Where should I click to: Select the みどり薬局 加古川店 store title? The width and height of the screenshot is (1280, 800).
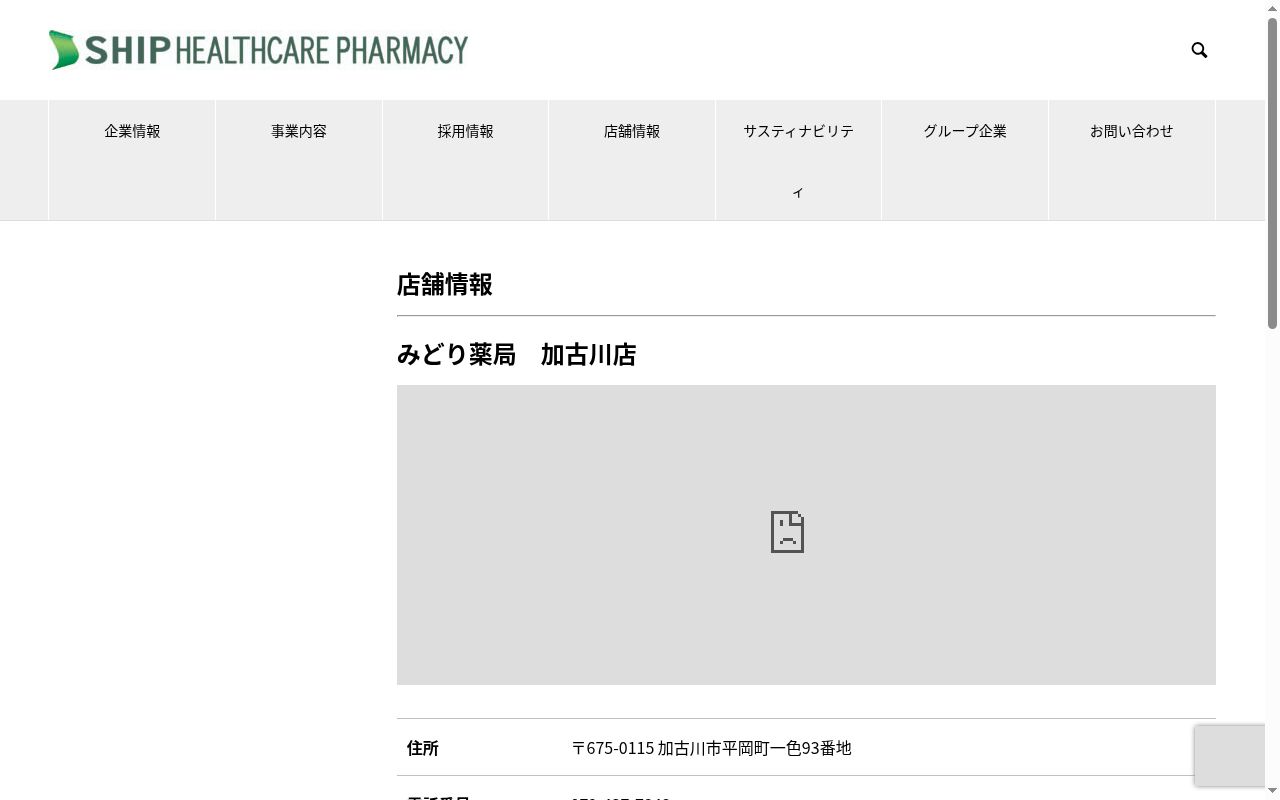coord(516,355)
